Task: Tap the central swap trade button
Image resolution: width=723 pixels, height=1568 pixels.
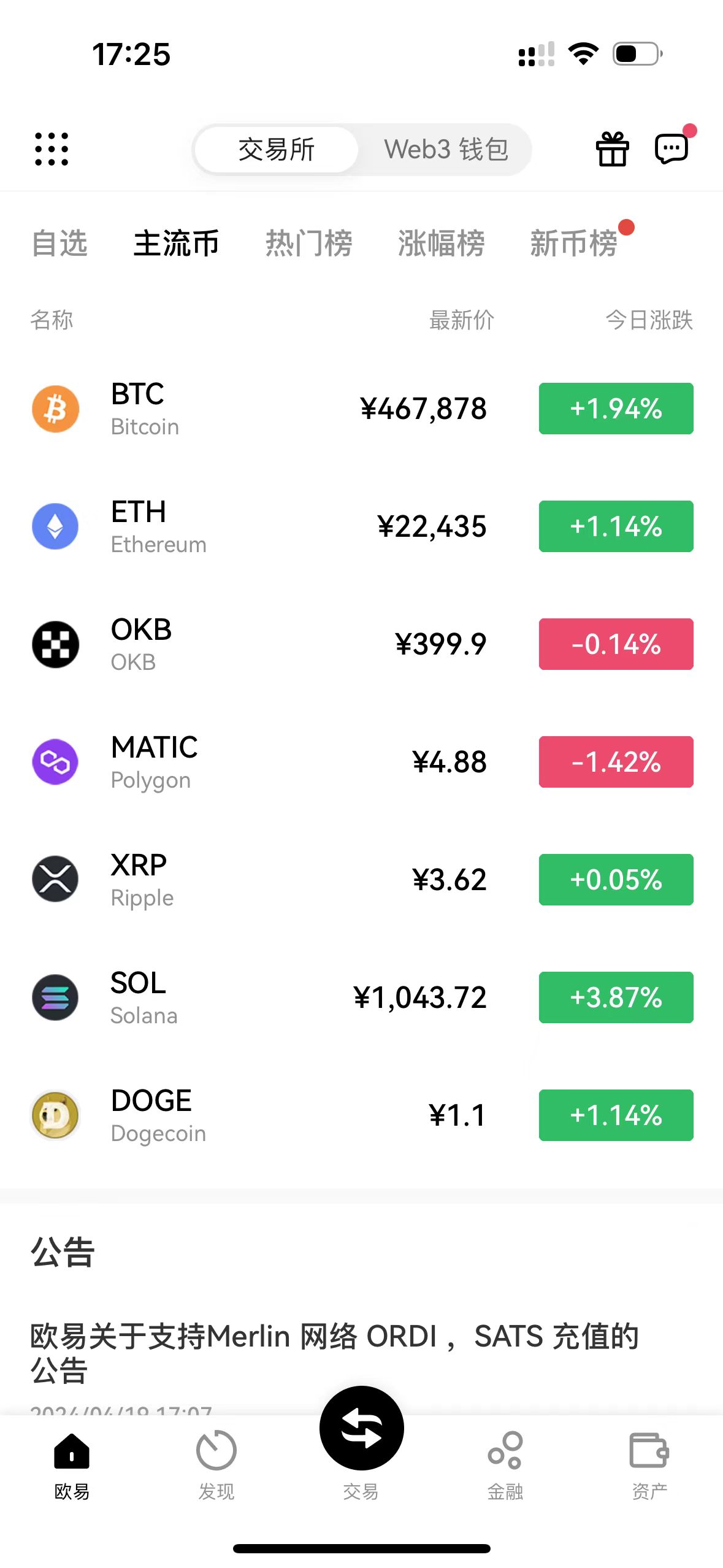Action: (x=361, y=1428)
